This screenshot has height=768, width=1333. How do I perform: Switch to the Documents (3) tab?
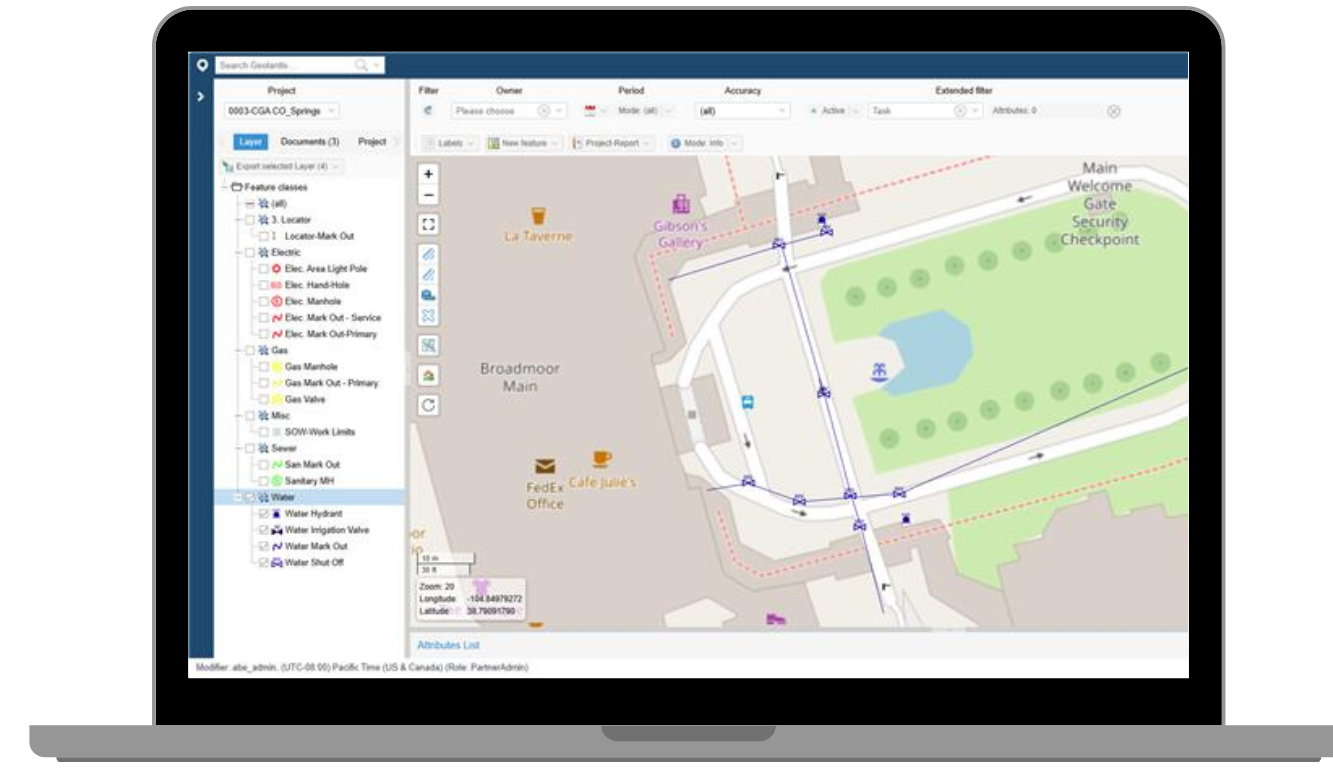pyautogui.click(x=309, y=143)
